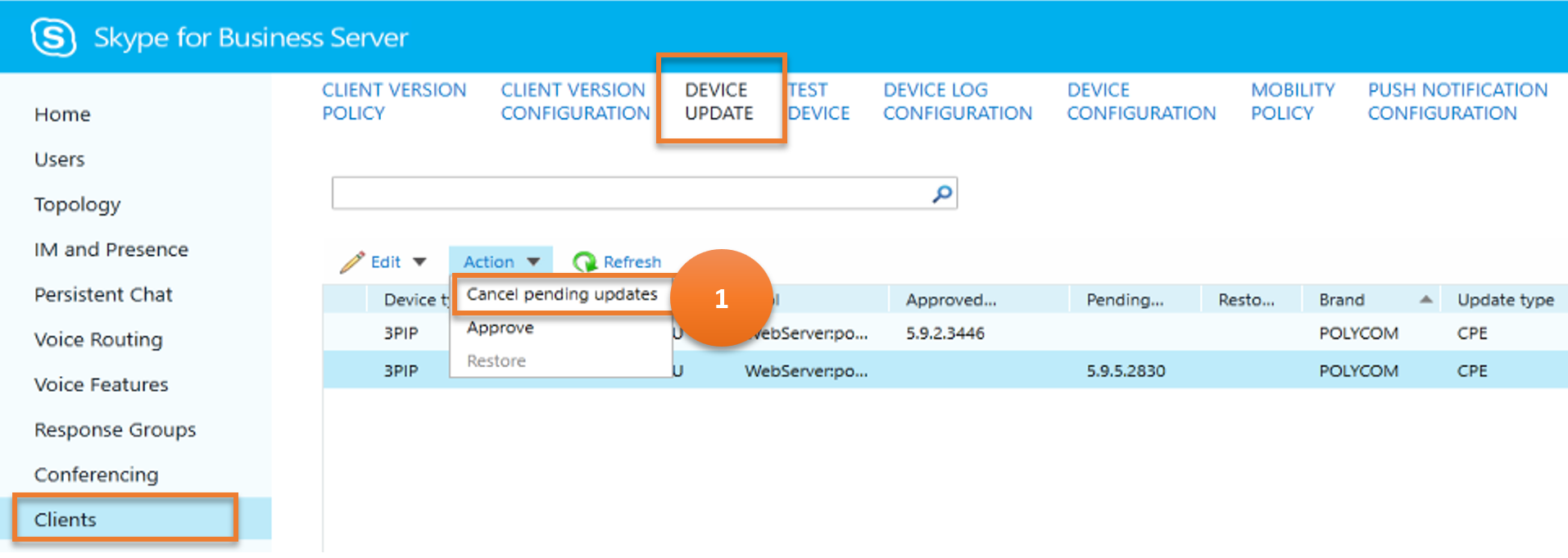Switch to Push Notification Configuration tab
1568x558 pixels.
click(1457, 102)
